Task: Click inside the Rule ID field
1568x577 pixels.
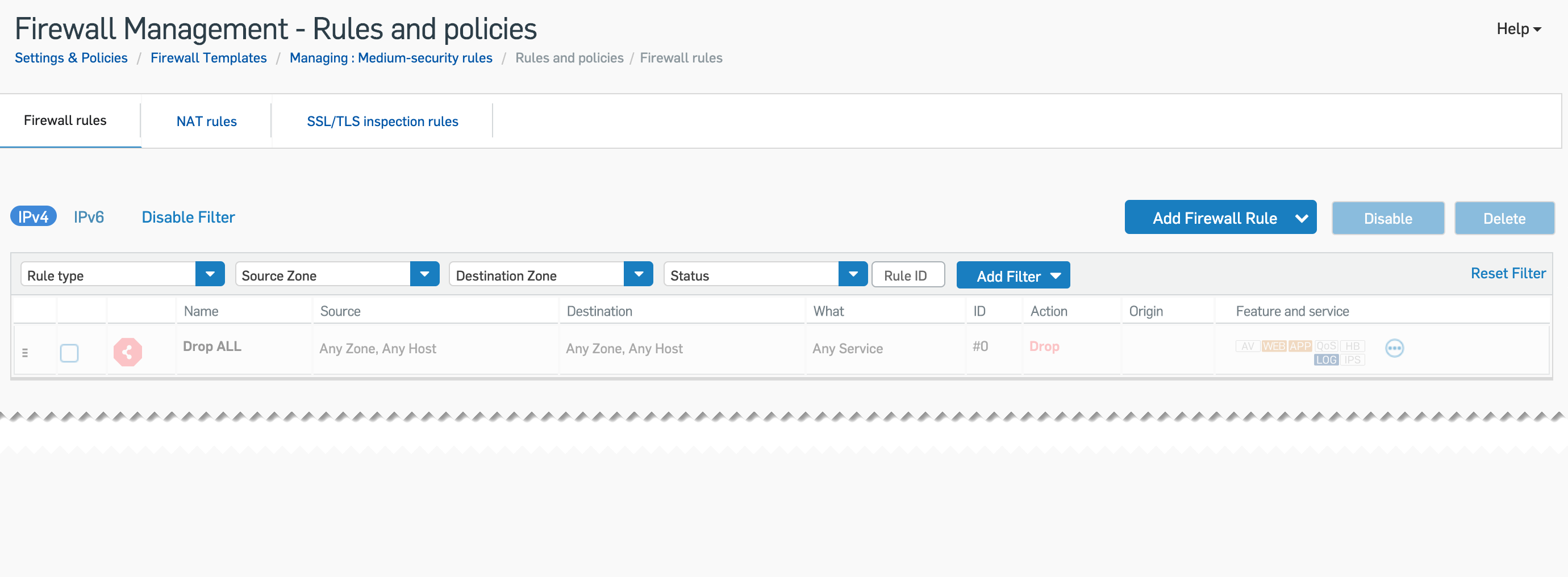Action: coord(908,274)
